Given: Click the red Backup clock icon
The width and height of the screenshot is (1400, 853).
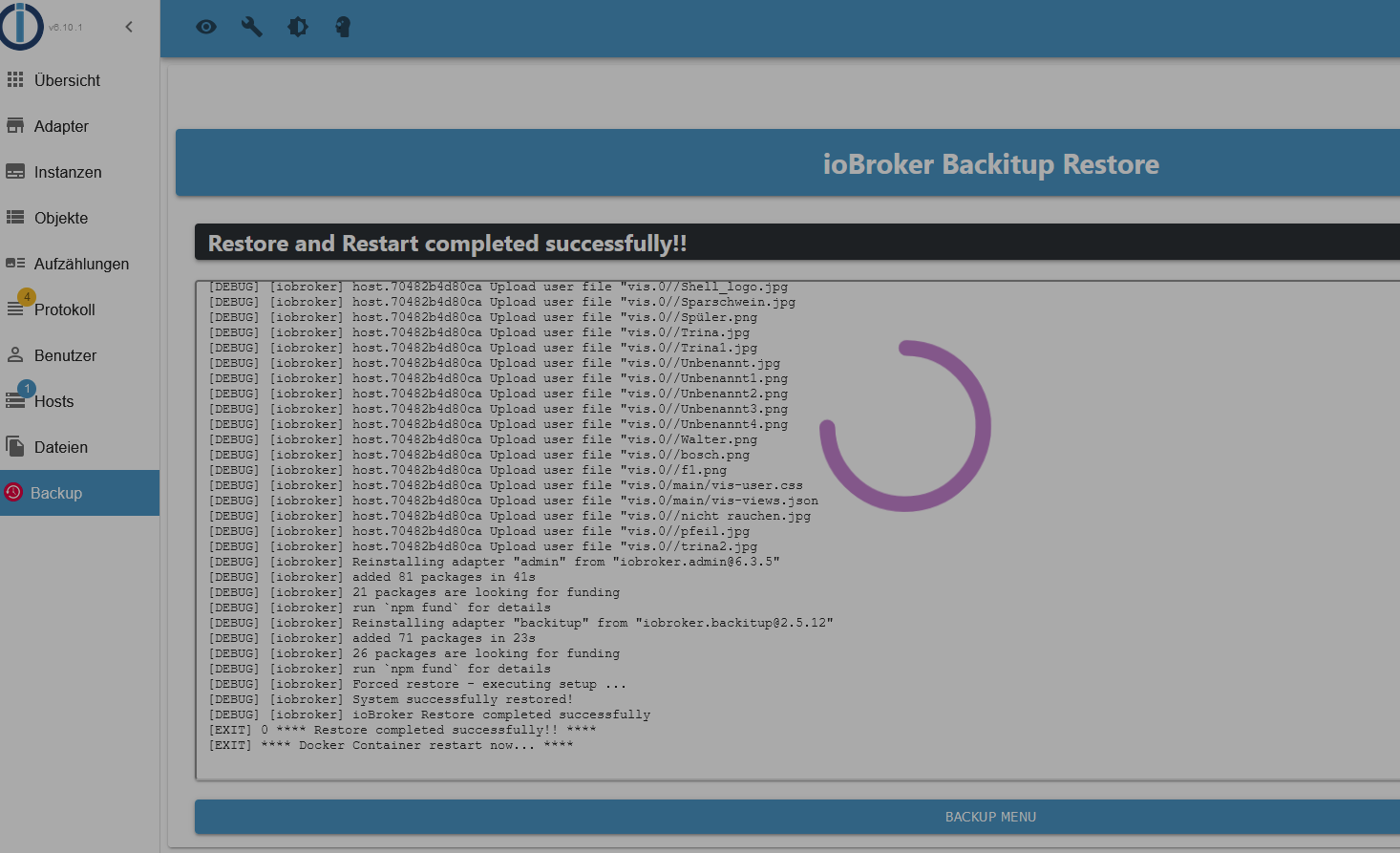Looking at the screenshot, I should coord(13,492).
